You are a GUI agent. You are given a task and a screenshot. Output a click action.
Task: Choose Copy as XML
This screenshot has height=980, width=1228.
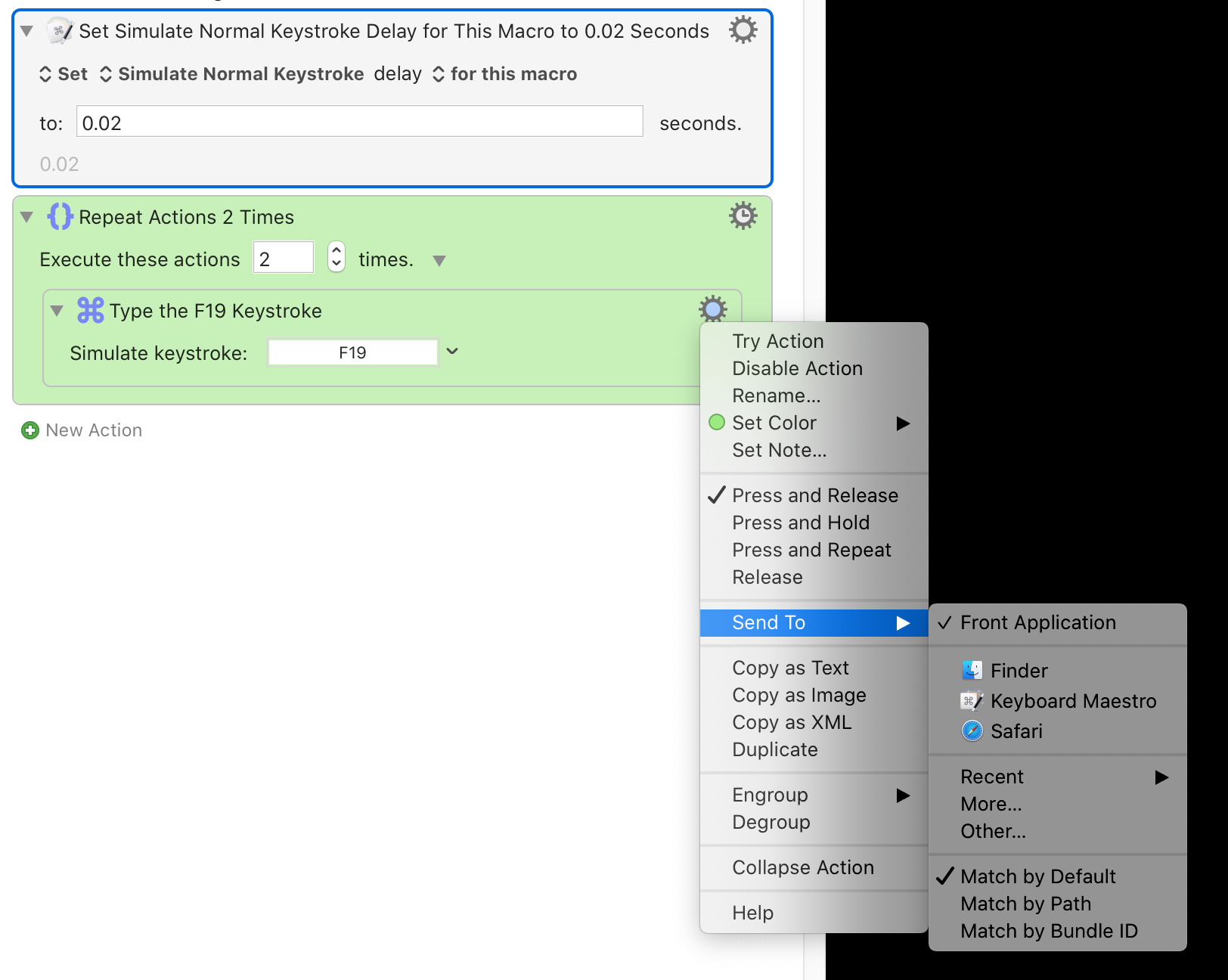click(814, 722)
